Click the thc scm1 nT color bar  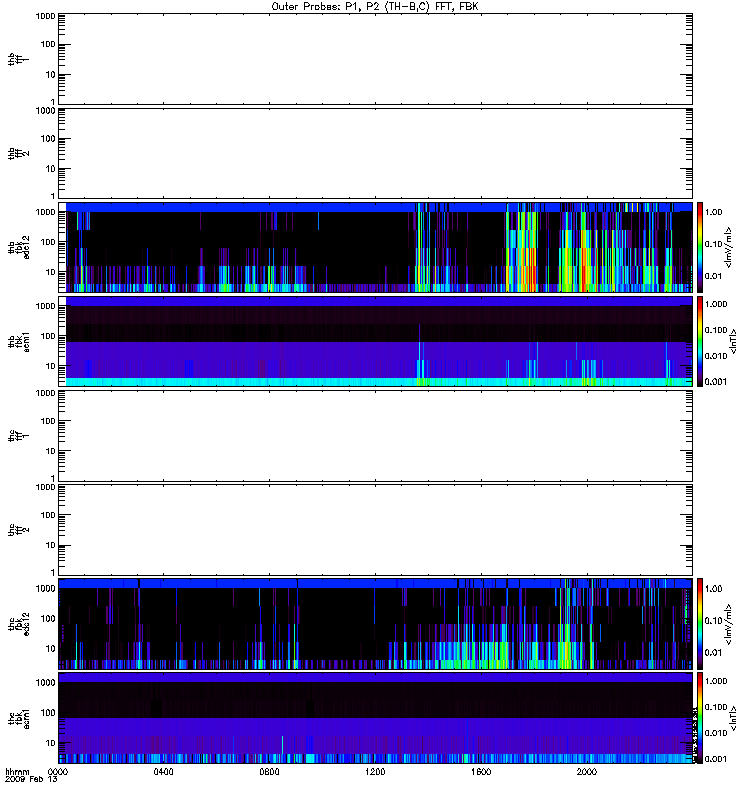pyautogui.click(x=700, y=718)
